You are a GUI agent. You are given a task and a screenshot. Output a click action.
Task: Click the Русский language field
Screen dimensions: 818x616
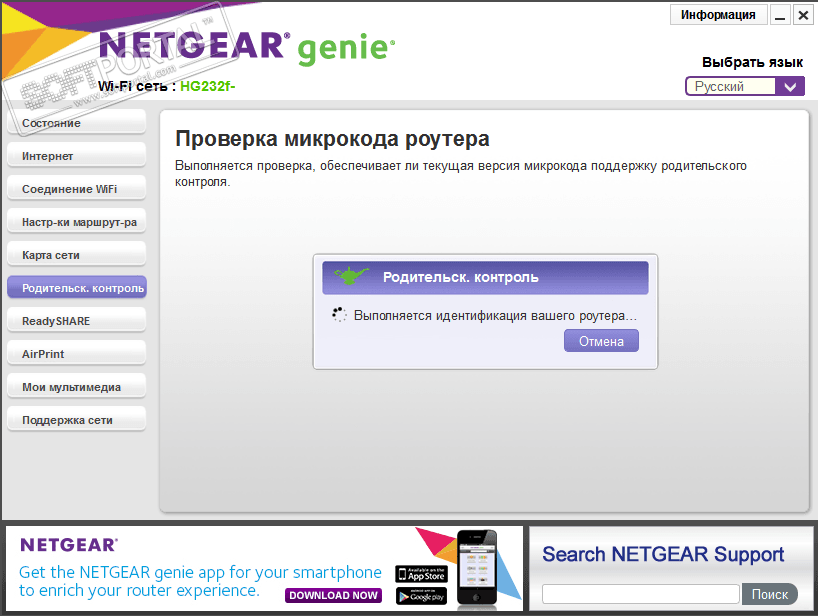(x=731, y=86)
